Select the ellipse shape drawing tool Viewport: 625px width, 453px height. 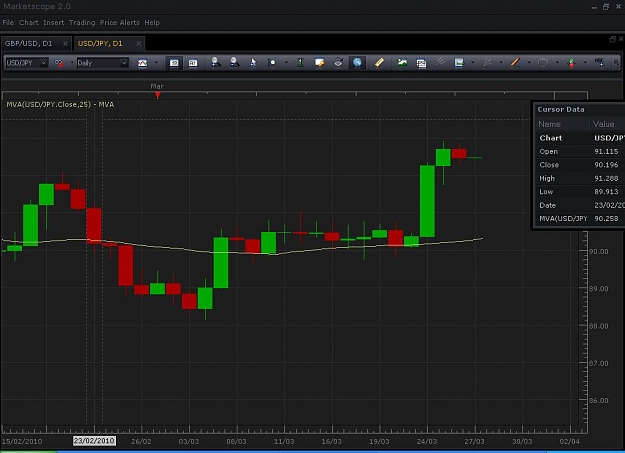(x=543, y=63)
